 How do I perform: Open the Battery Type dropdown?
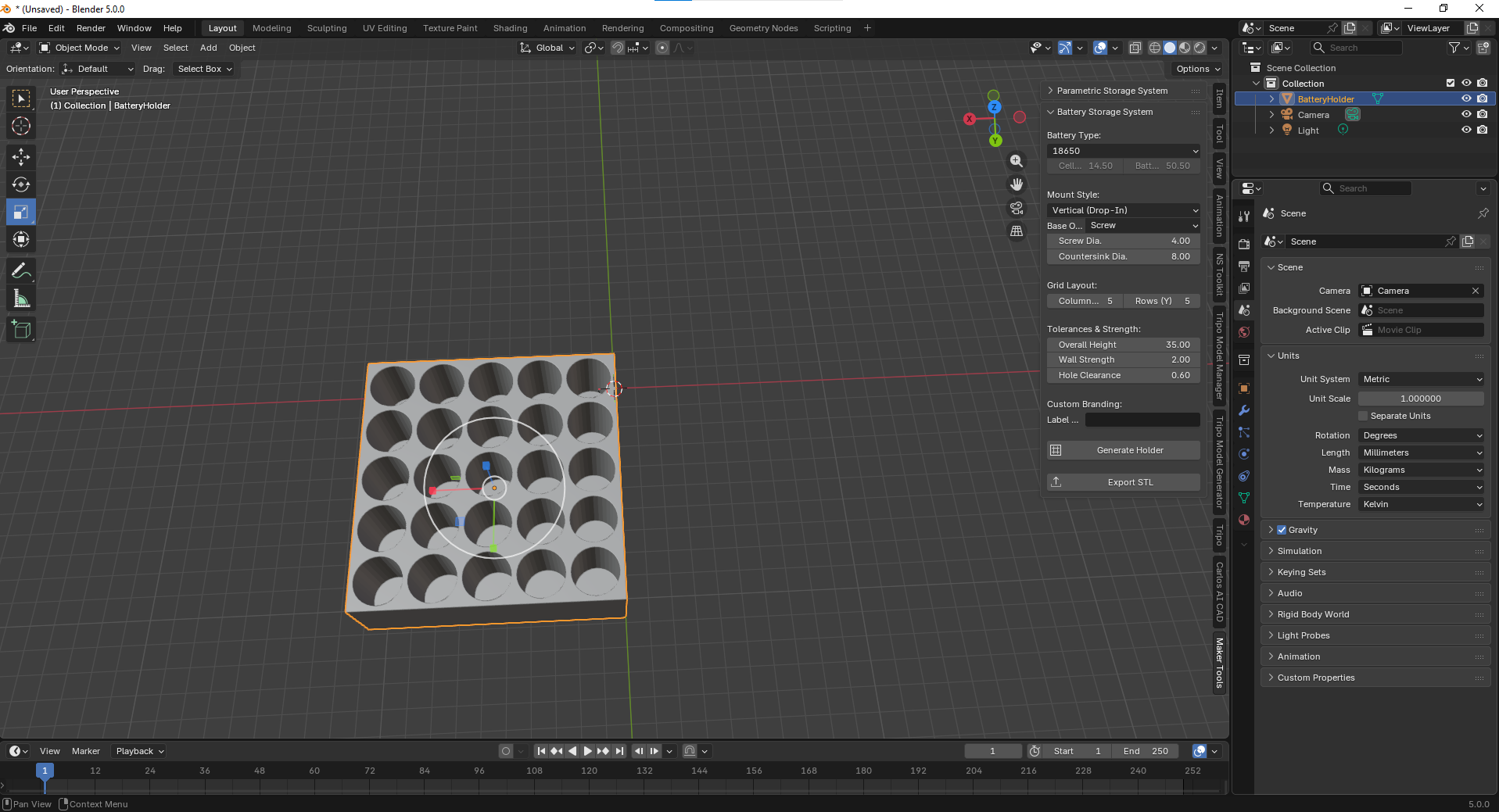click(1123, 151)
